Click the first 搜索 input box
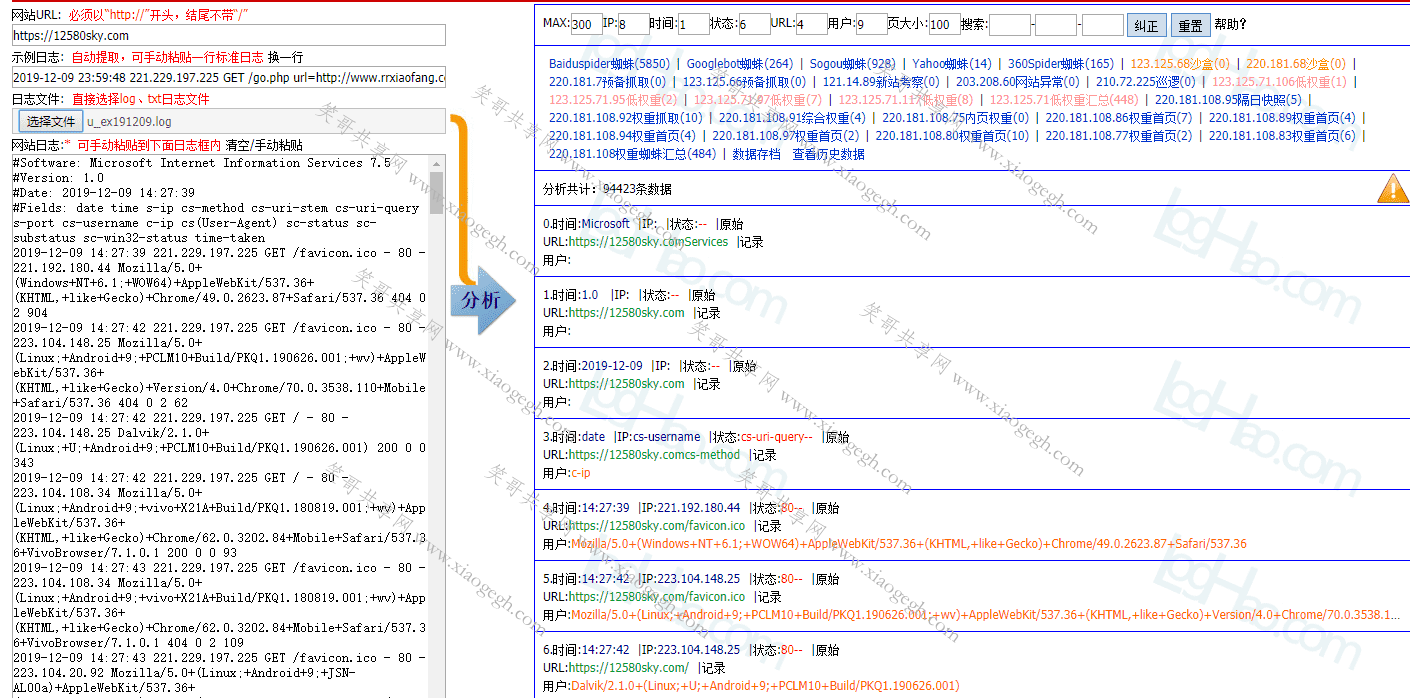 [x=1010, y=24]
